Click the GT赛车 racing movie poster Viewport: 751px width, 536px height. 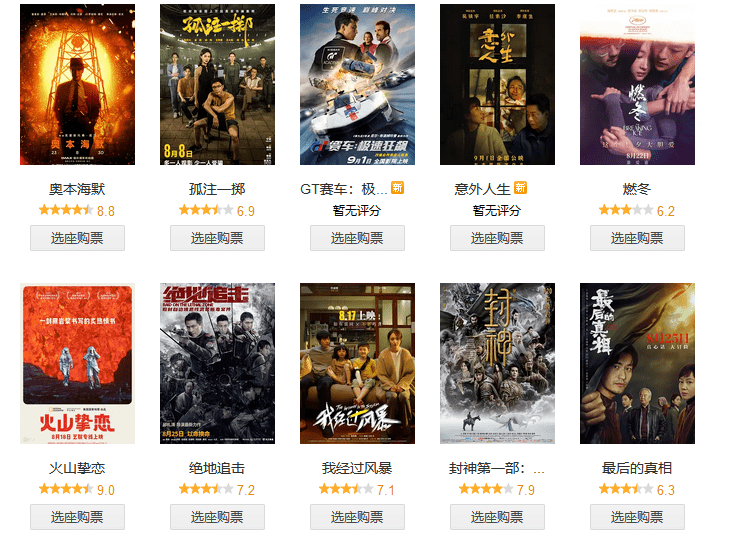(x=357, y=84)
